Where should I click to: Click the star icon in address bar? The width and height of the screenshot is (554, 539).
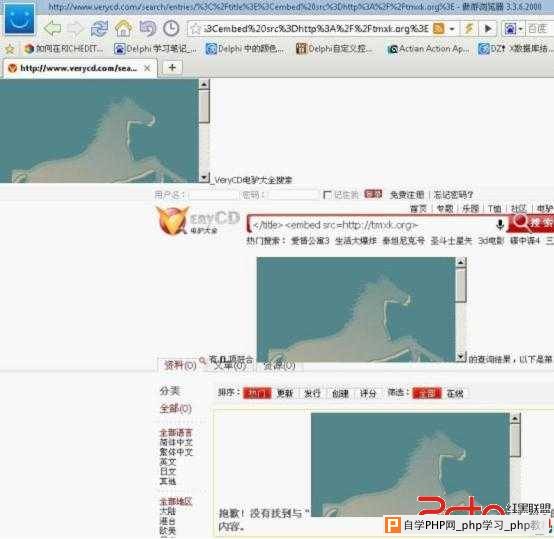point(195,29)
